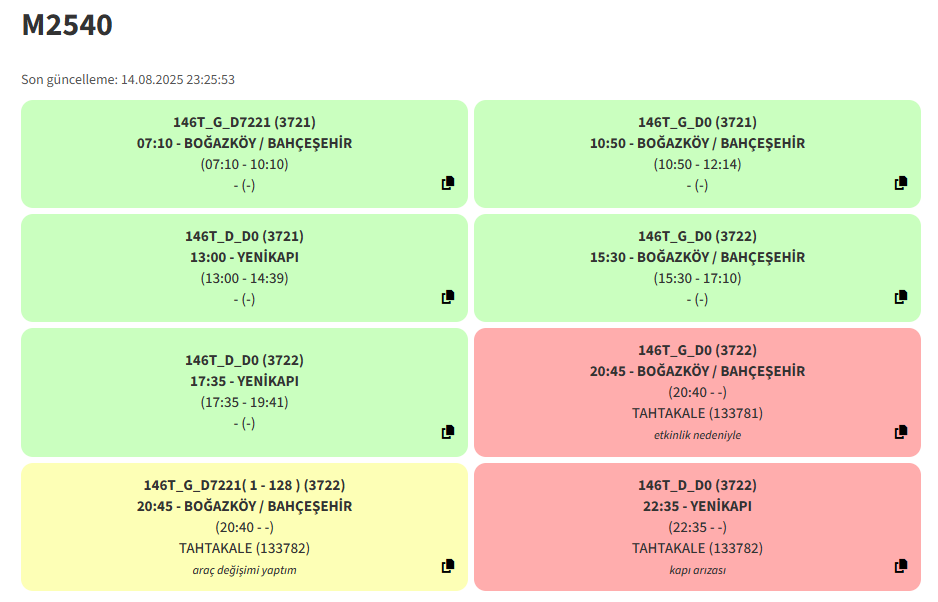Copy the 15:30 Boğazköy trip details
Screen dimensions: 938x602
pos(900,297)
